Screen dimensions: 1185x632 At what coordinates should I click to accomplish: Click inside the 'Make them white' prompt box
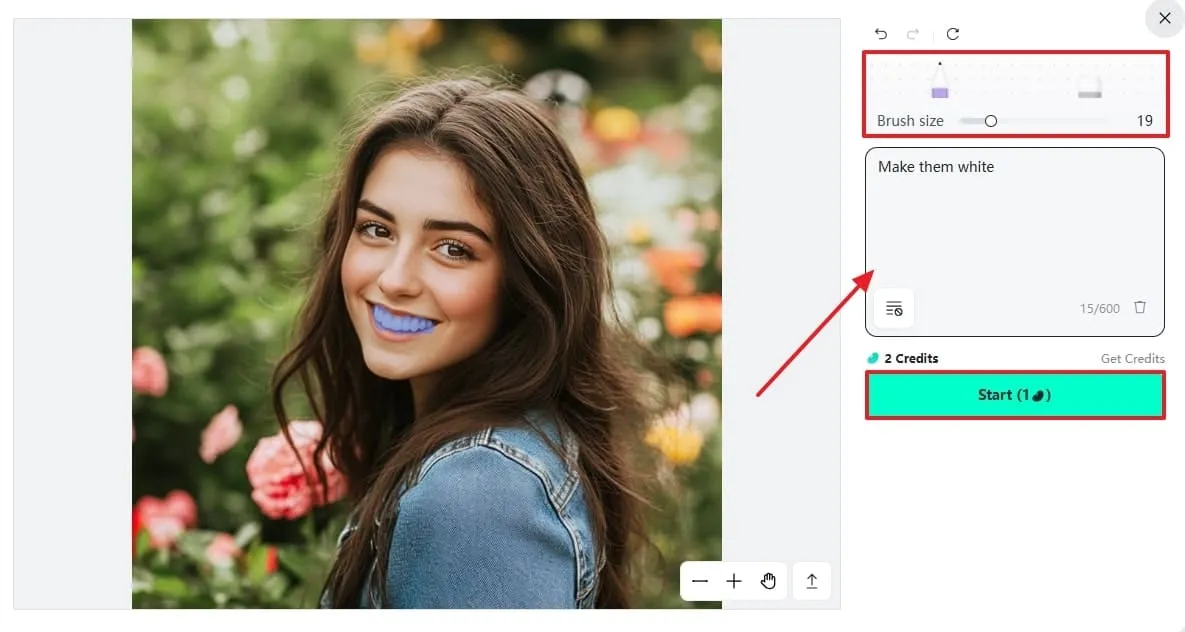click(x=1014, y=219)
